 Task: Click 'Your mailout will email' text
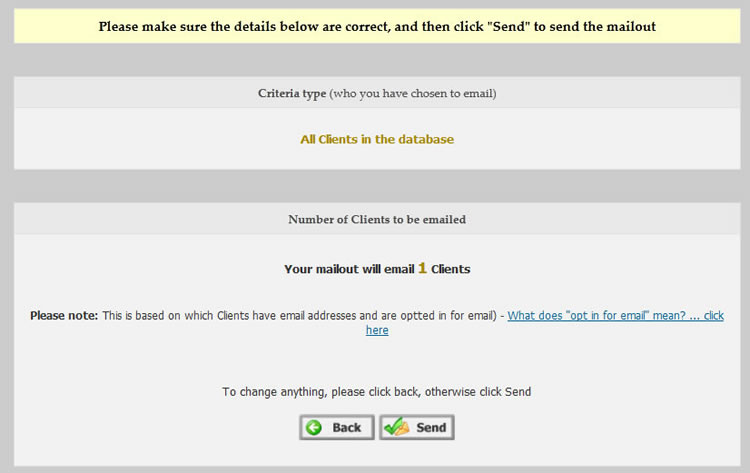tap(349, 269)
